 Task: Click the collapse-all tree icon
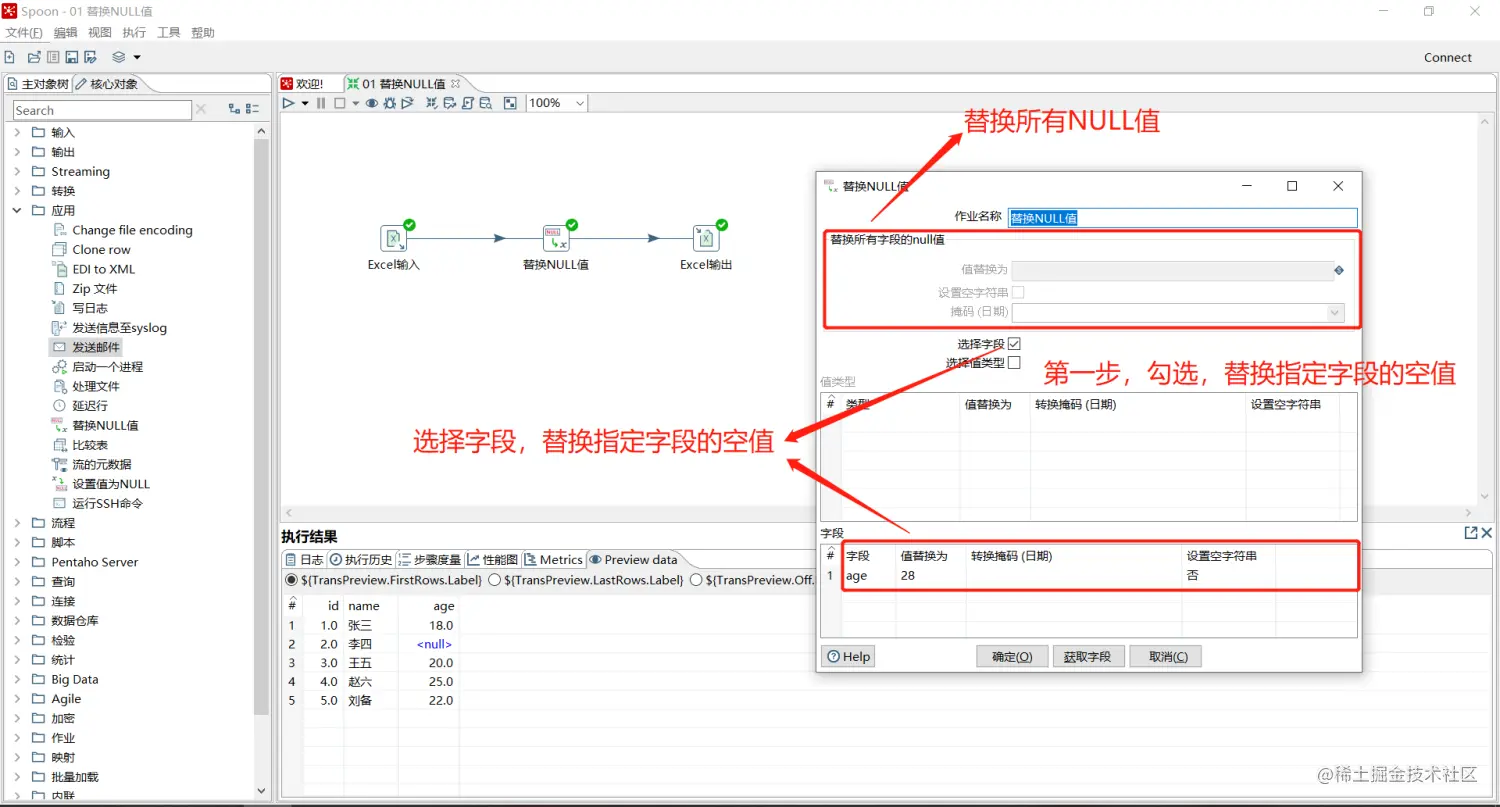[x=253, y=109]
